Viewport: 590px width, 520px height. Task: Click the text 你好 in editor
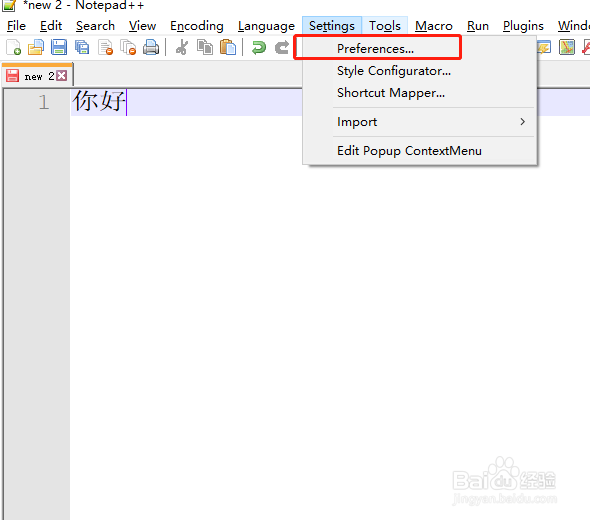click(99, 101)
